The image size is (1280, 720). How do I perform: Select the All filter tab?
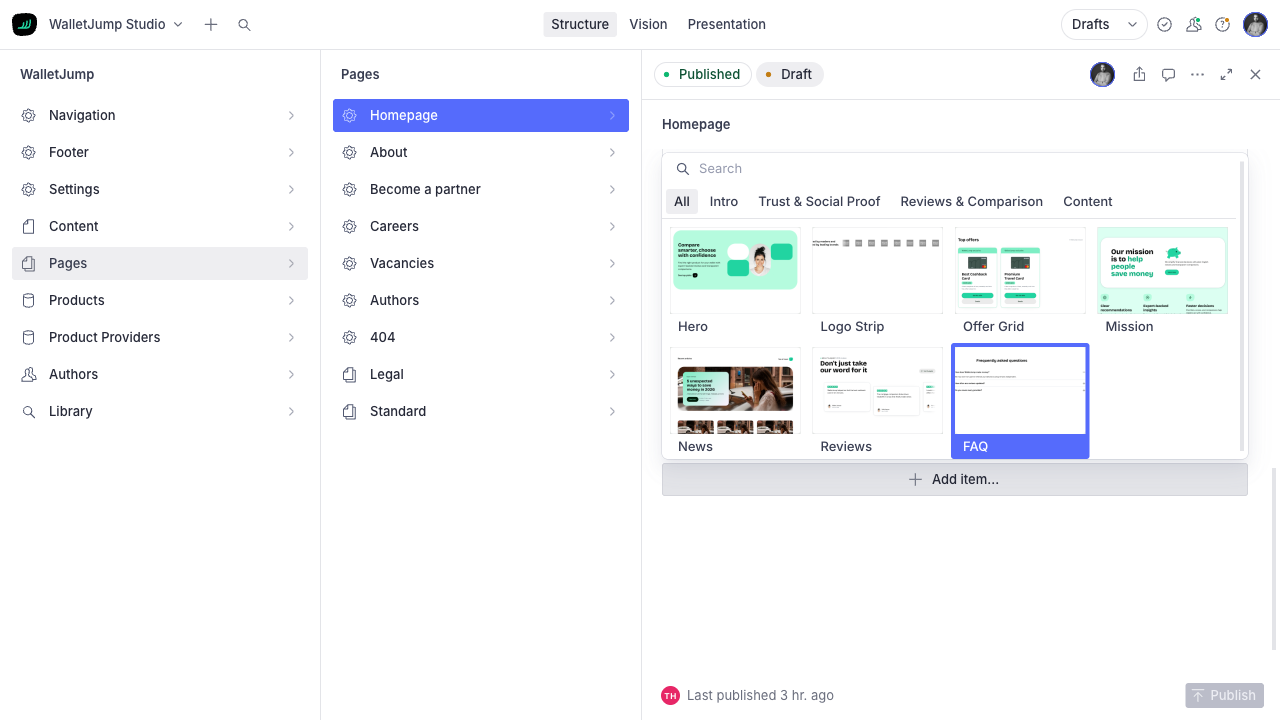682,201
